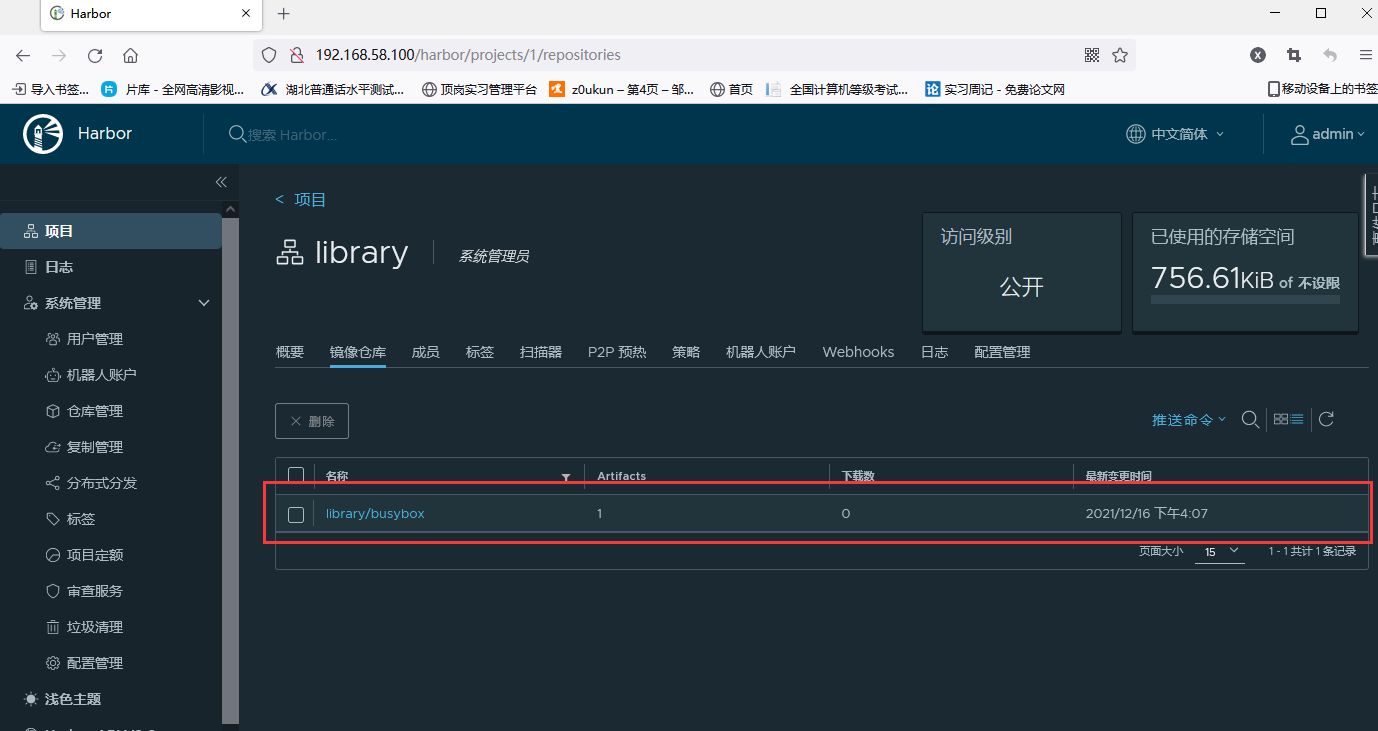Image resolution: width=1378 pixels, height=731 pixels.
Task: Click the 删除 button
Action: [311, 420]
